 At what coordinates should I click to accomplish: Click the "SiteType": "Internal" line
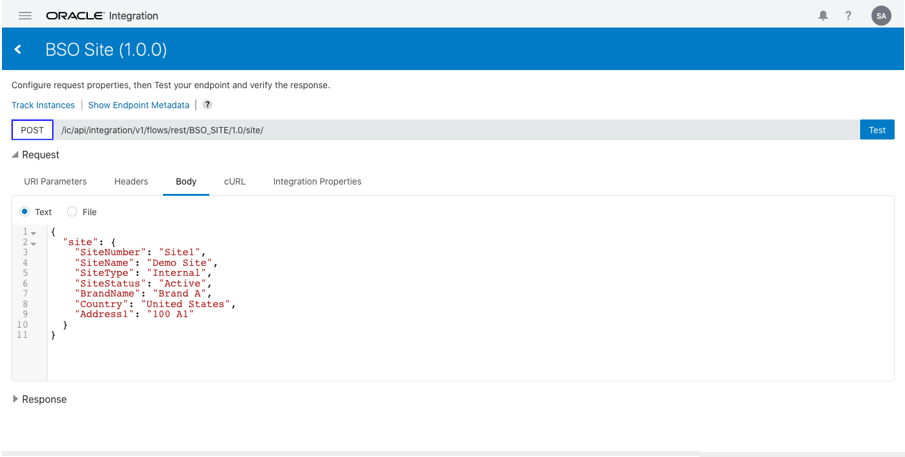point(144,273)
